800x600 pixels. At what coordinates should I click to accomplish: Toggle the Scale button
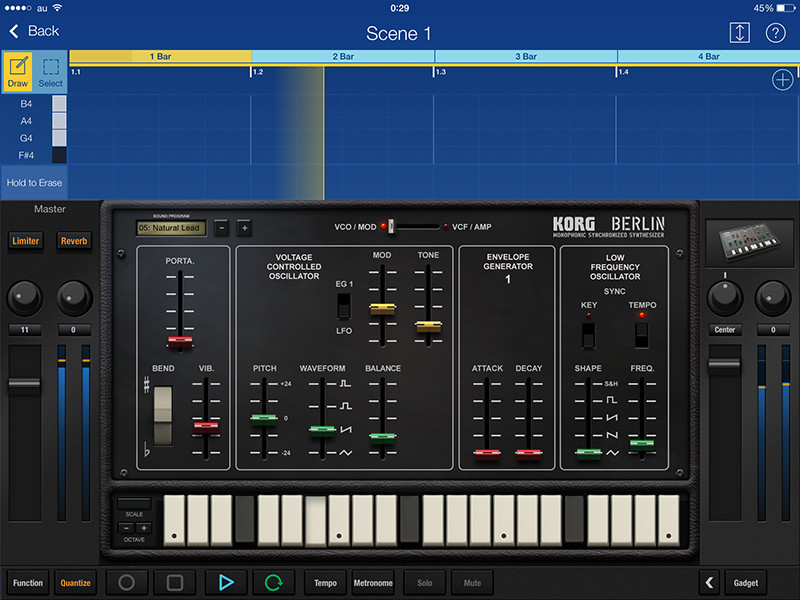134,504
